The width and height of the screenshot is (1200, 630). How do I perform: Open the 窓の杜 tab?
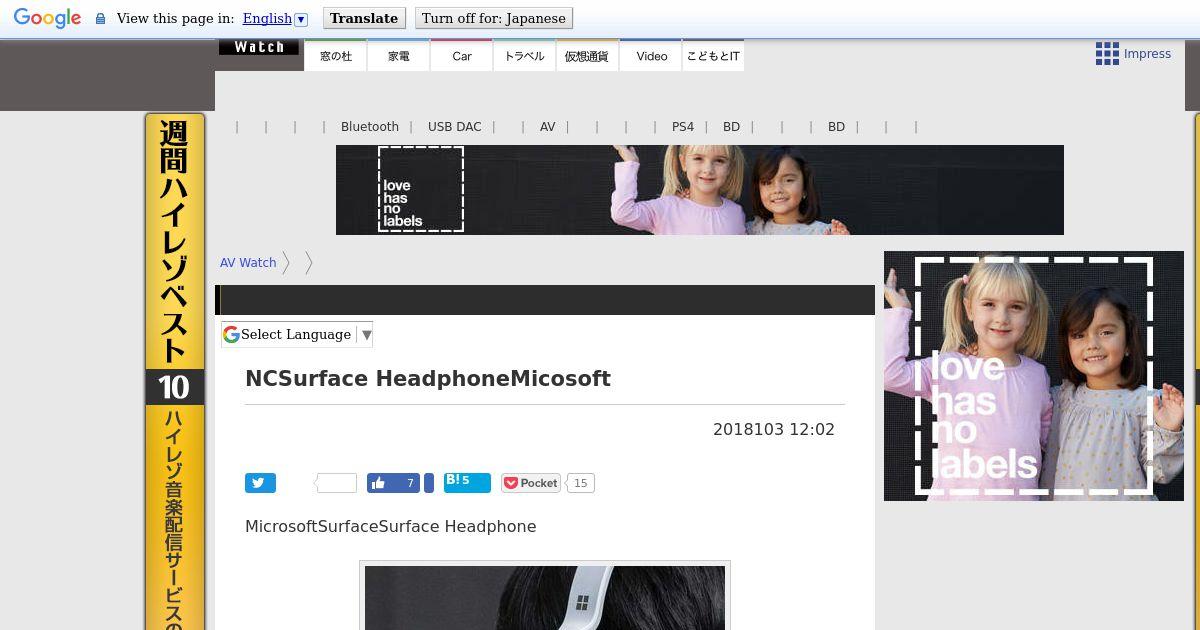(336, 56)
